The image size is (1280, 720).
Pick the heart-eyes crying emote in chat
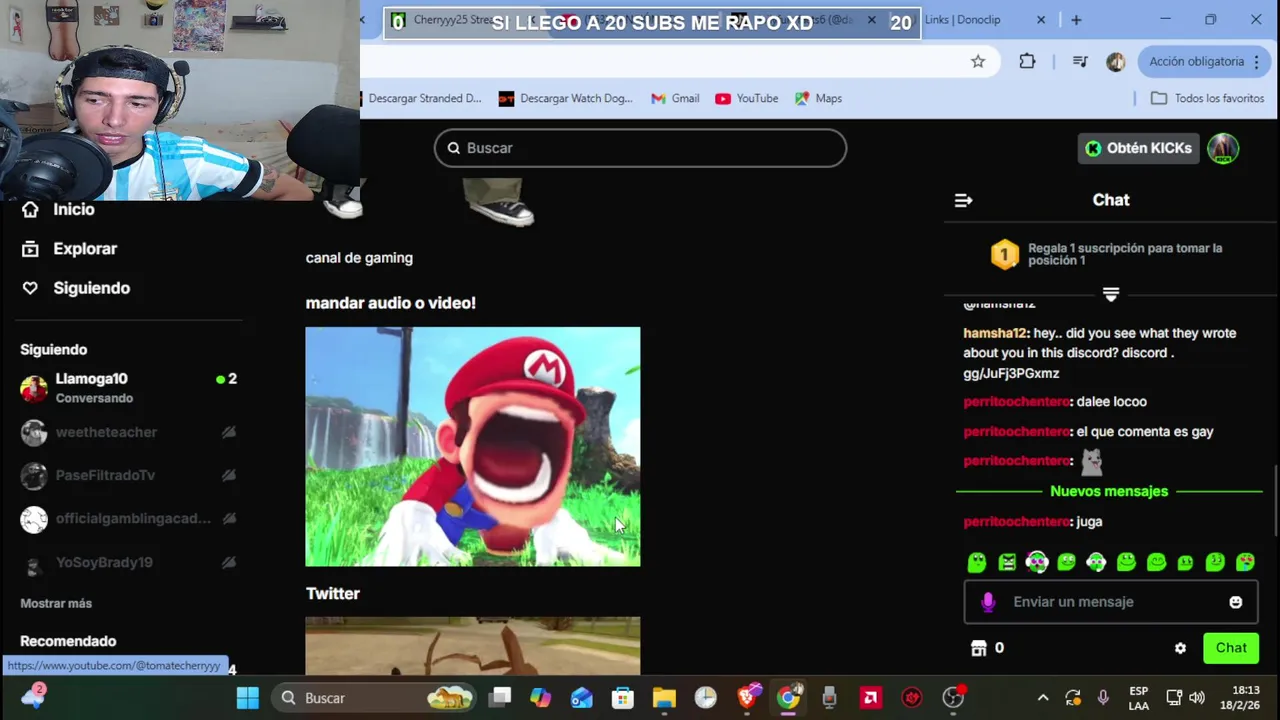(1245, 563)
